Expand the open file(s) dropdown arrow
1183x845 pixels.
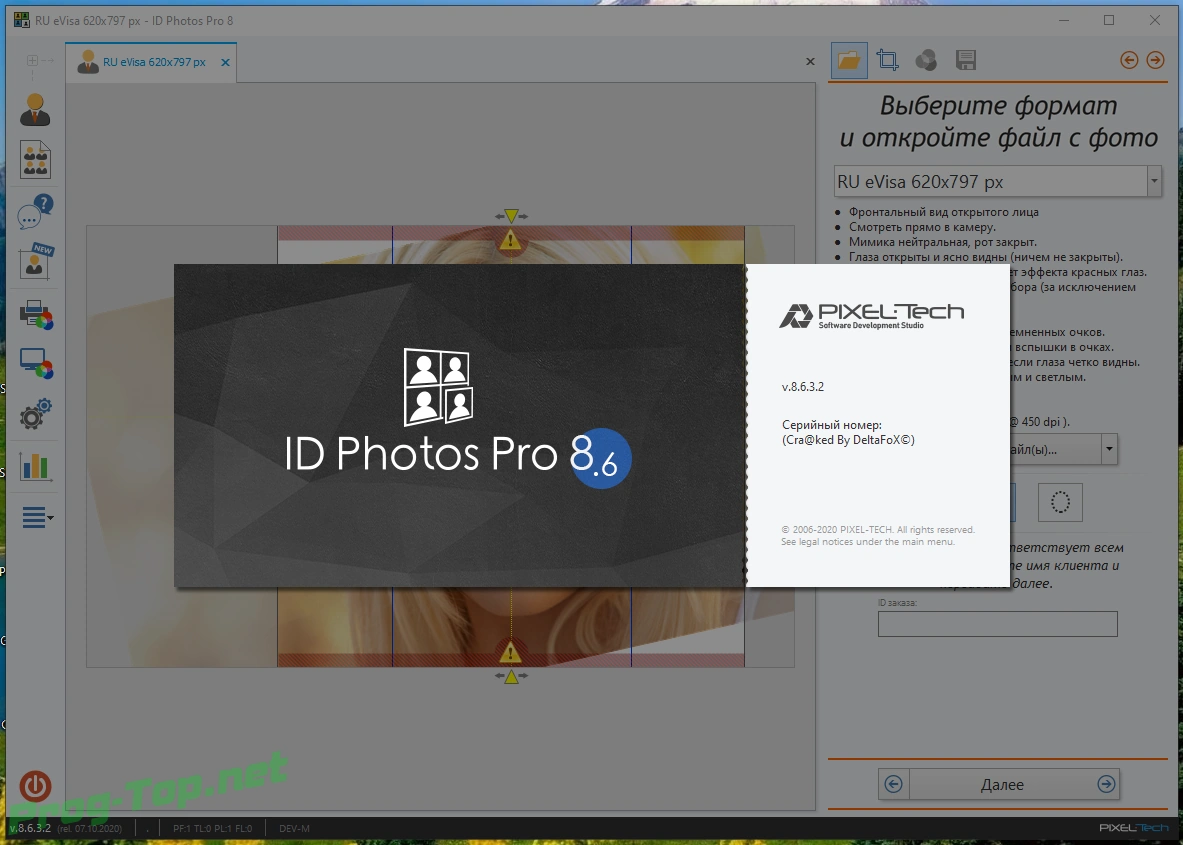pos(1108,449)
